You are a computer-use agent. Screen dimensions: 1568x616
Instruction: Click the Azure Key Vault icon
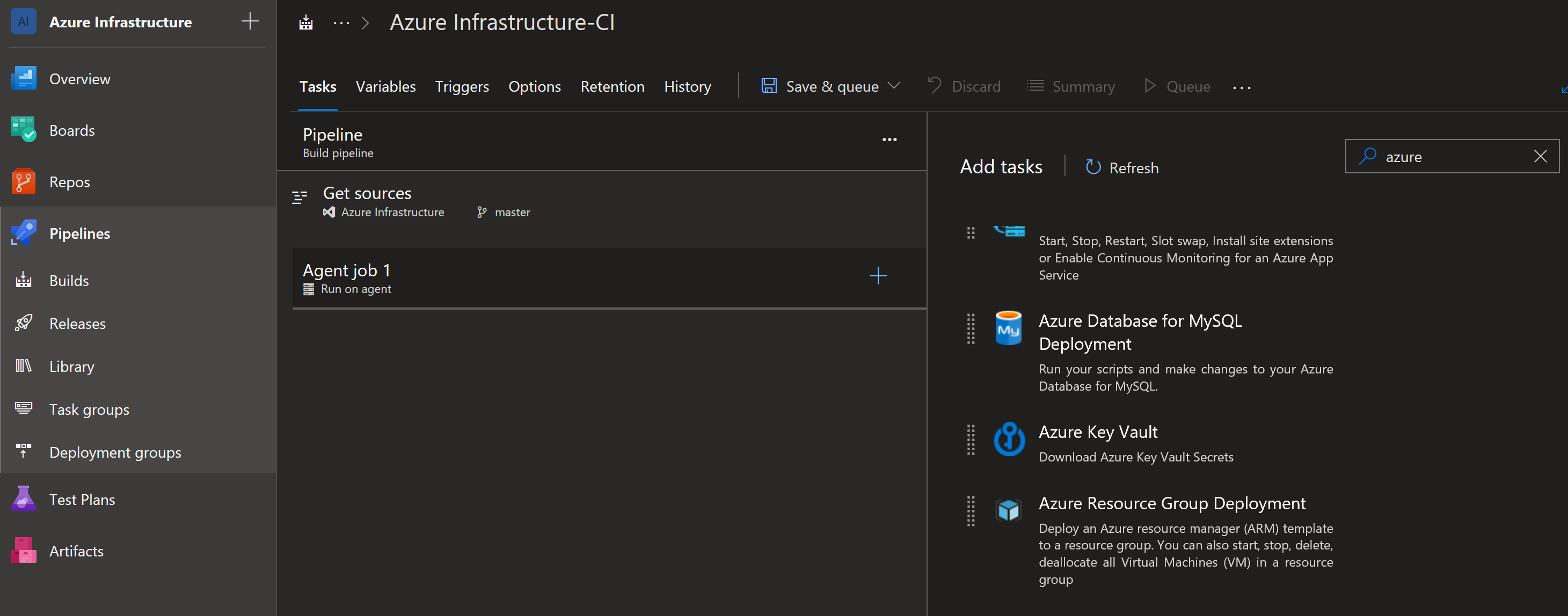coord(1009,438)
